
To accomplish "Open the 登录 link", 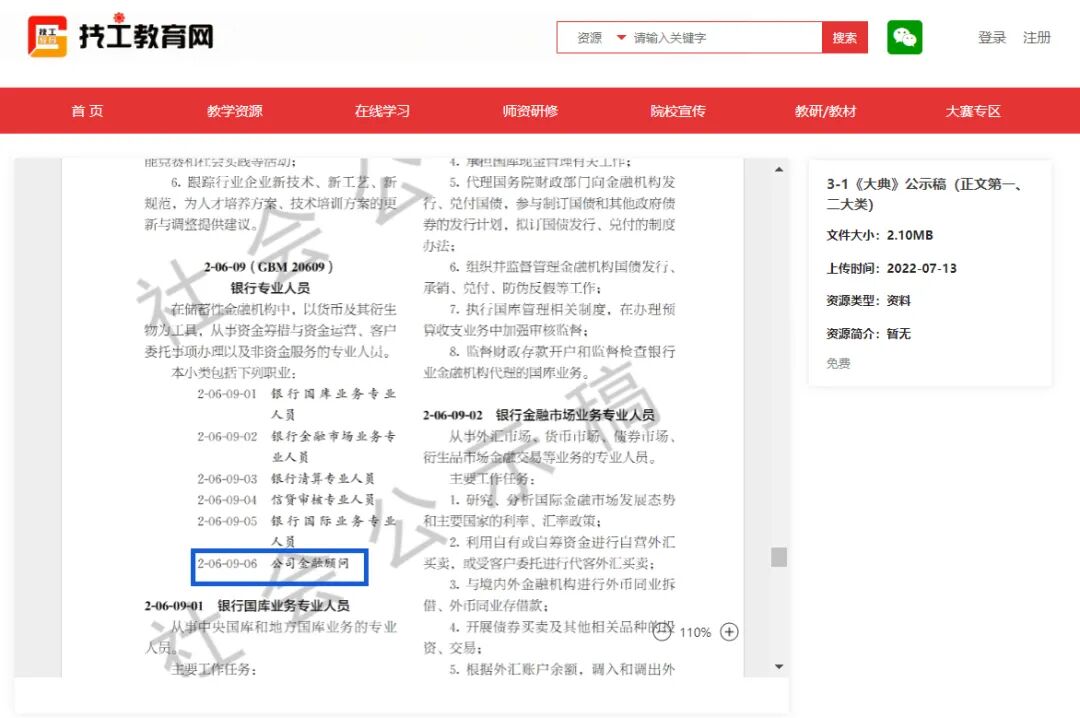I will pyautogui.click(x=992, y=37).
